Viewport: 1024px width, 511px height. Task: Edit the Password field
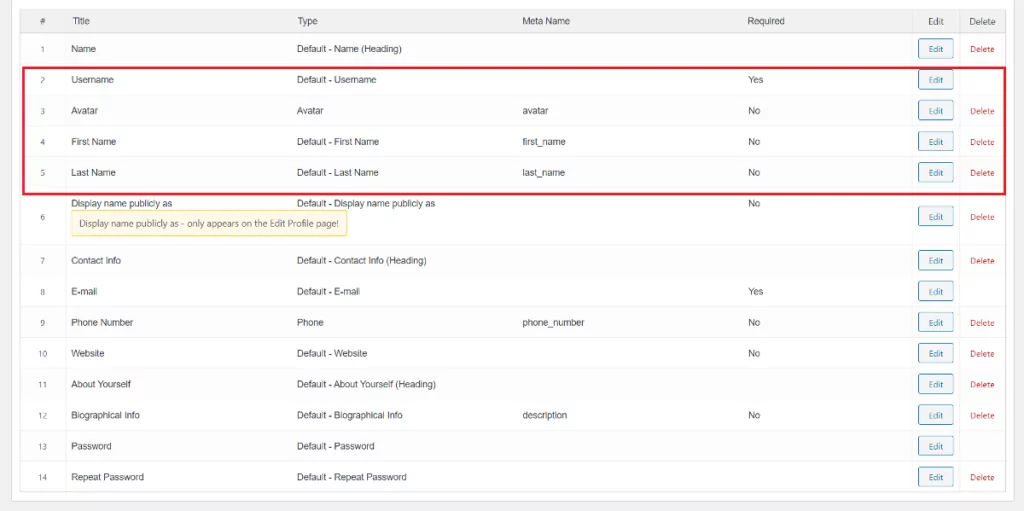[935, 447]
